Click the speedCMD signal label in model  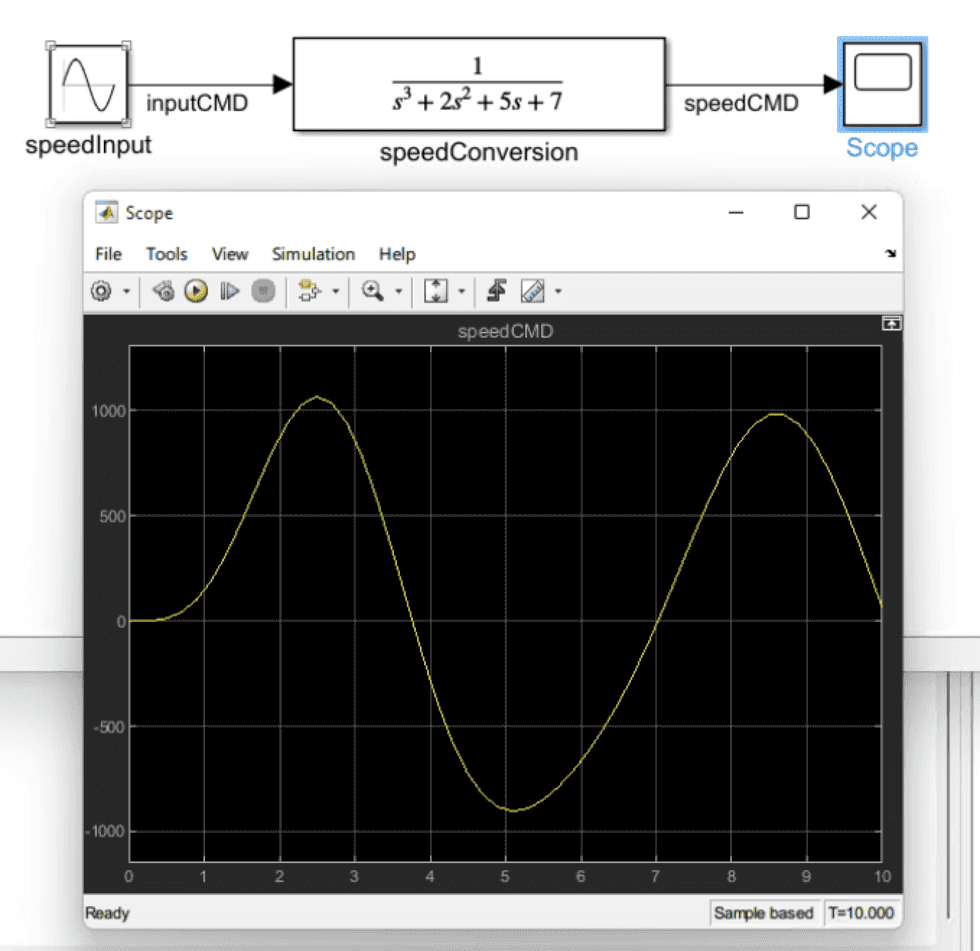pyautogui.click(x=741, y=103)
